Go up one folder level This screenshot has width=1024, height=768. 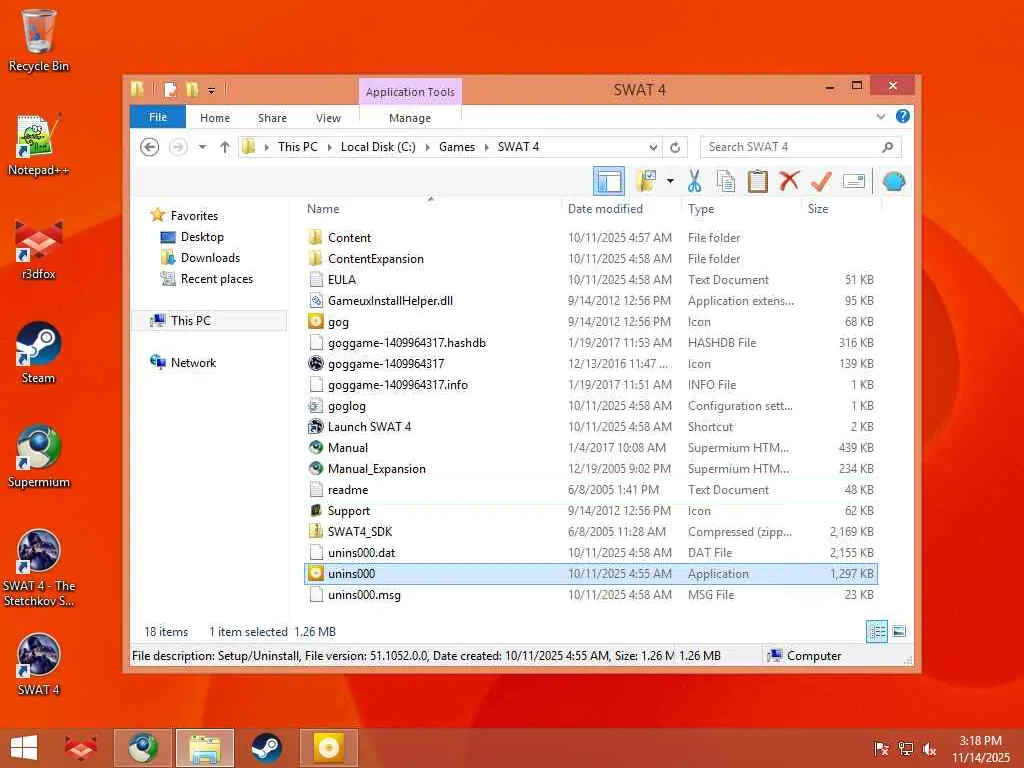(x=225, y=147)
